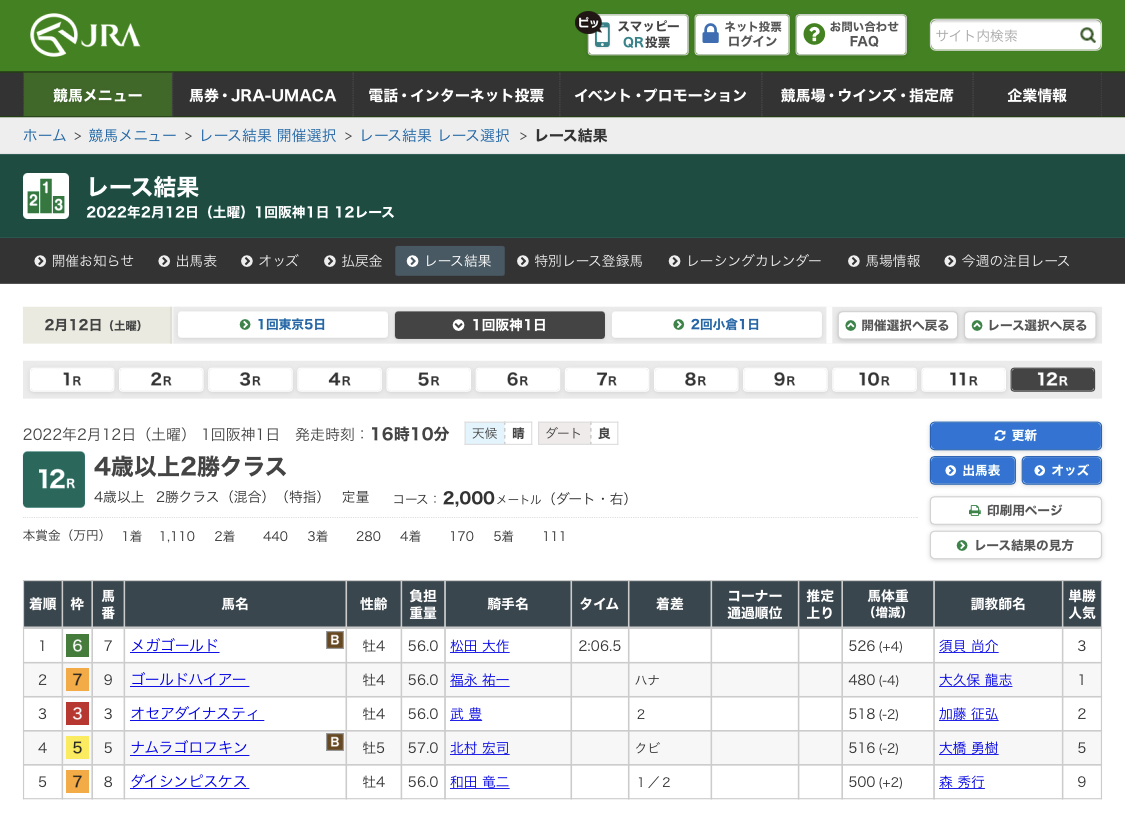Open the FAQ inquiries page
Screen dimensions: 1125x815
(x=851, y=35)
